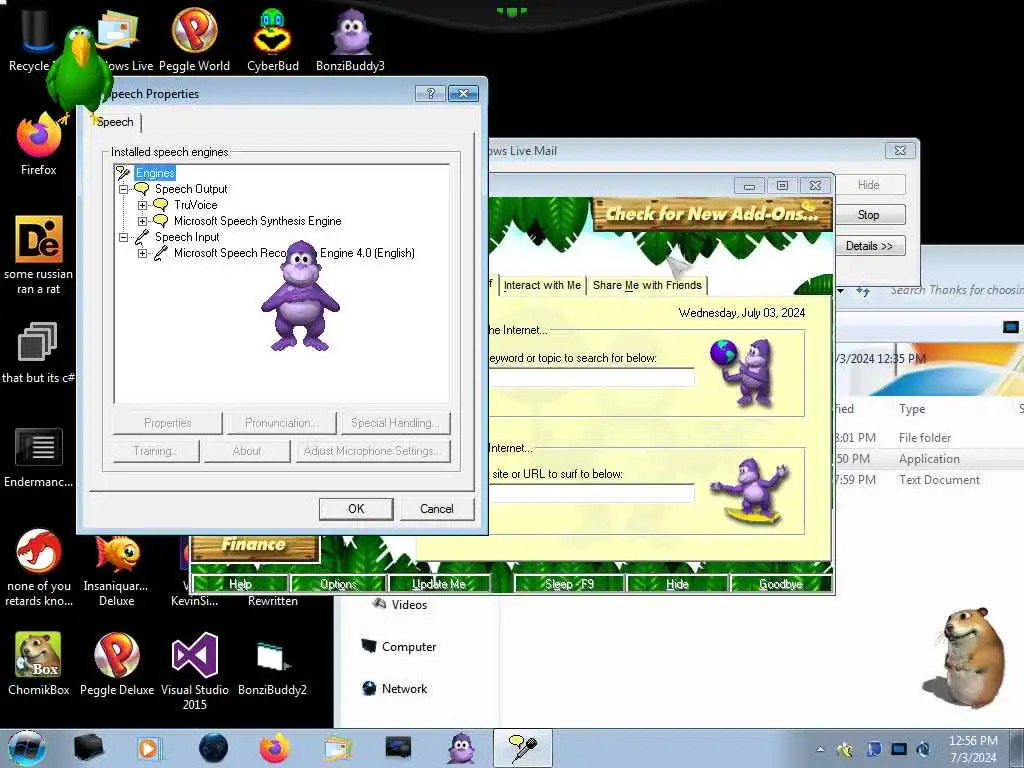Select Speech Input in the tree
The width and height of the screenshot is (1024, 768).
[187, 237]
